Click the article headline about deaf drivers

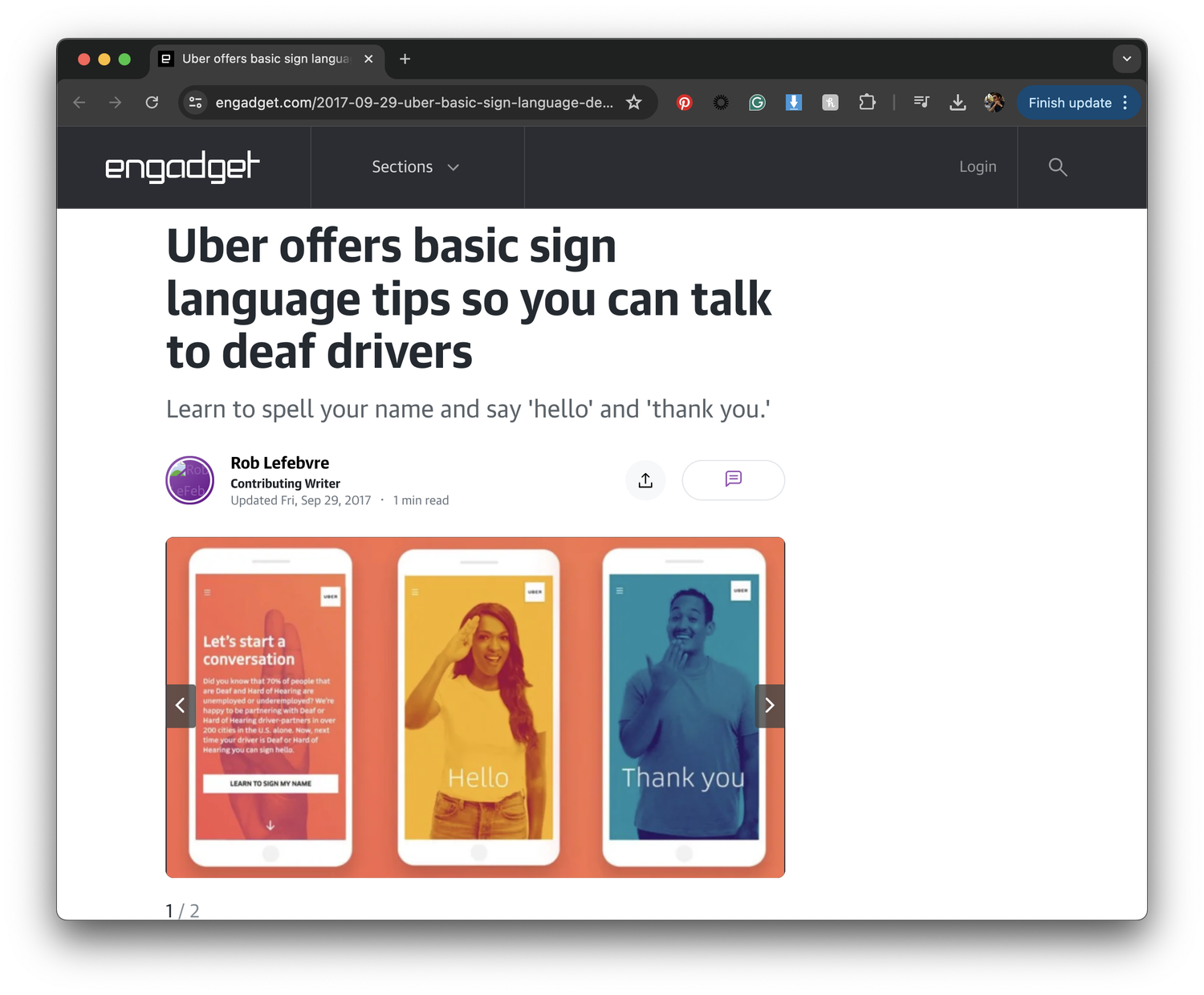pos(469,298)
